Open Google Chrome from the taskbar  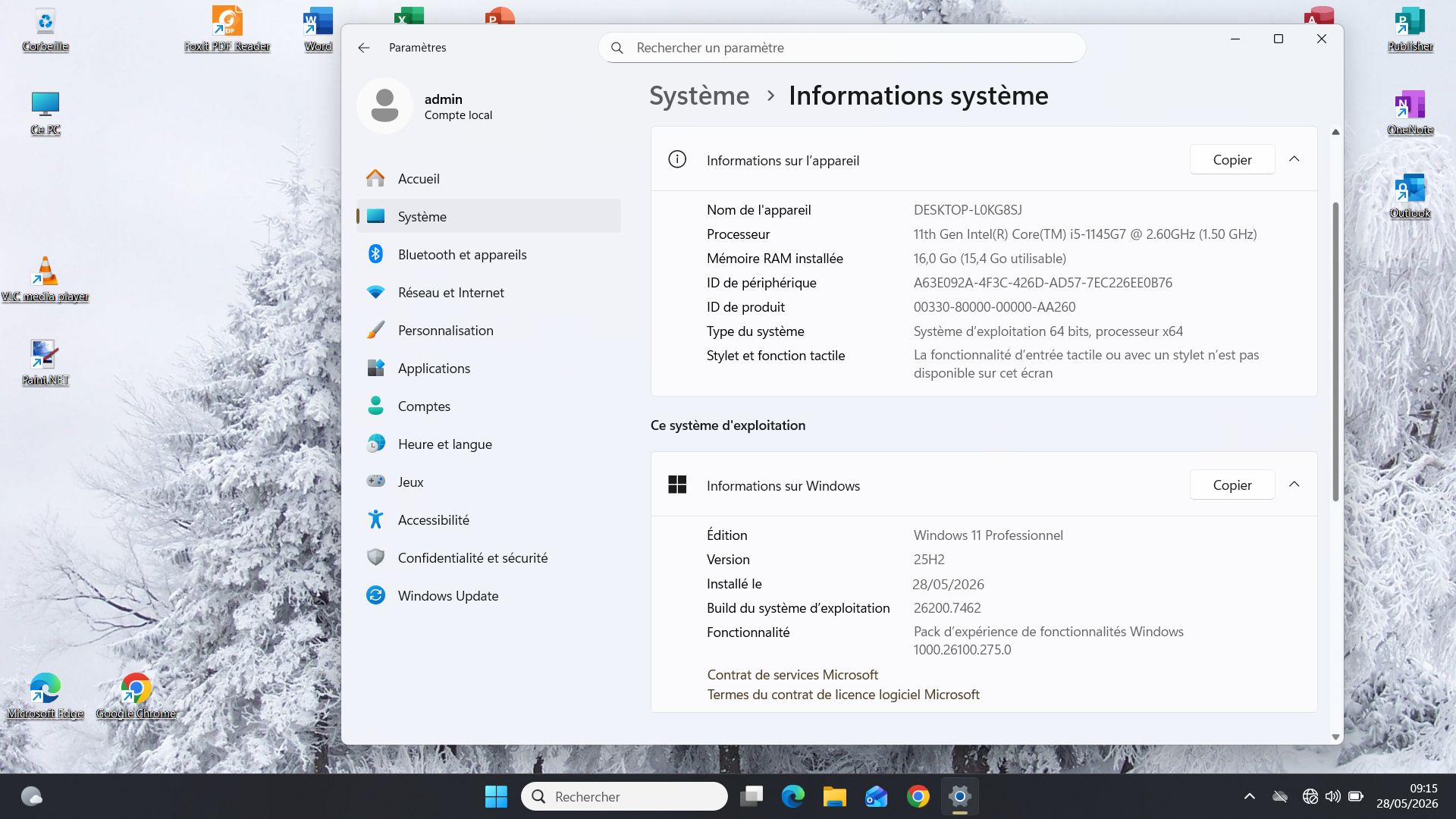[918, 796]
